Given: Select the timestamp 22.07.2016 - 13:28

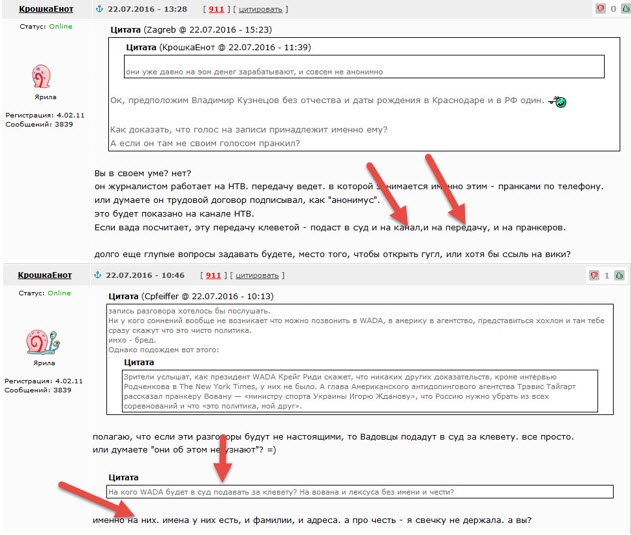Looking at the screenshot, I should click(147, 9).
